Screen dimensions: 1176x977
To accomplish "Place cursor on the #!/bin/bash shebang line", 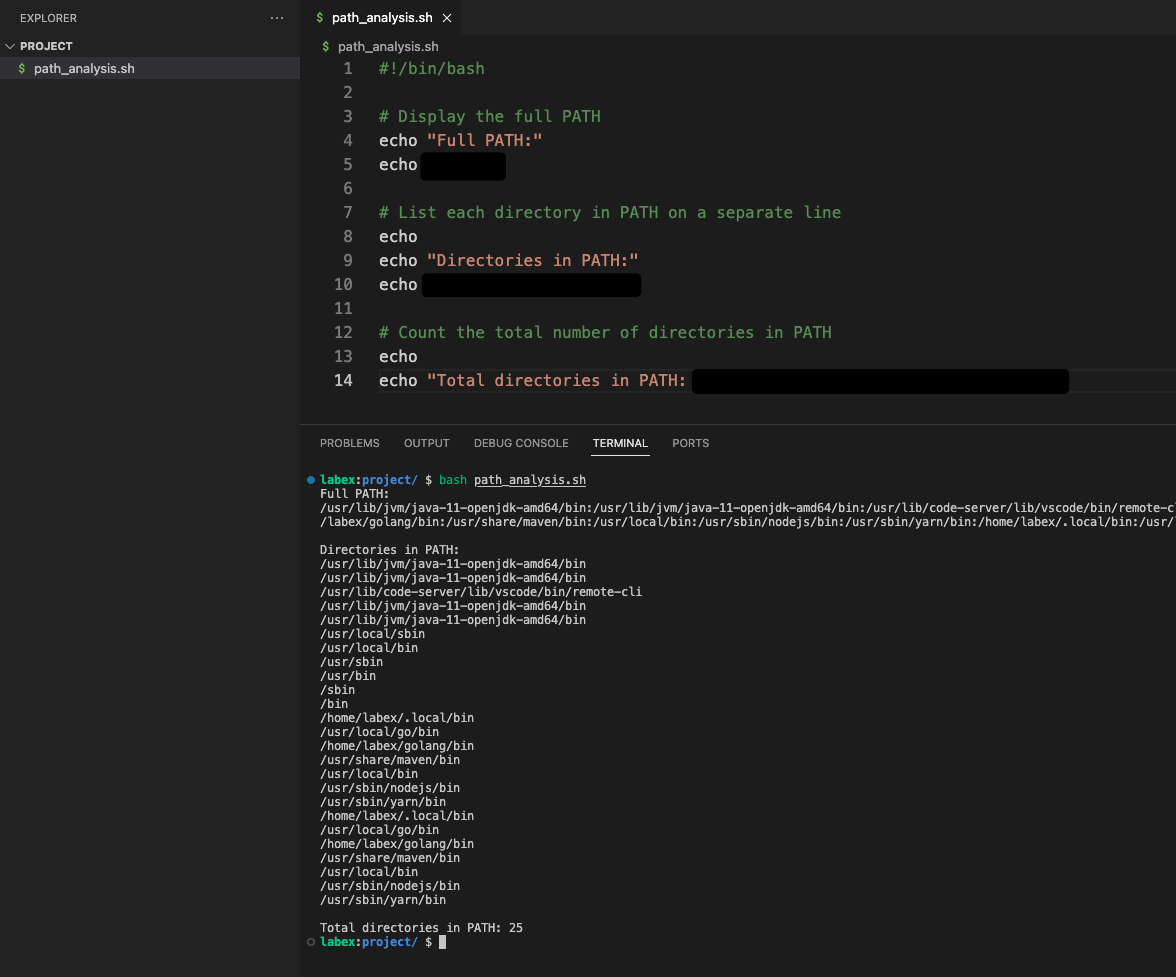I will click(x=431, y=69).
